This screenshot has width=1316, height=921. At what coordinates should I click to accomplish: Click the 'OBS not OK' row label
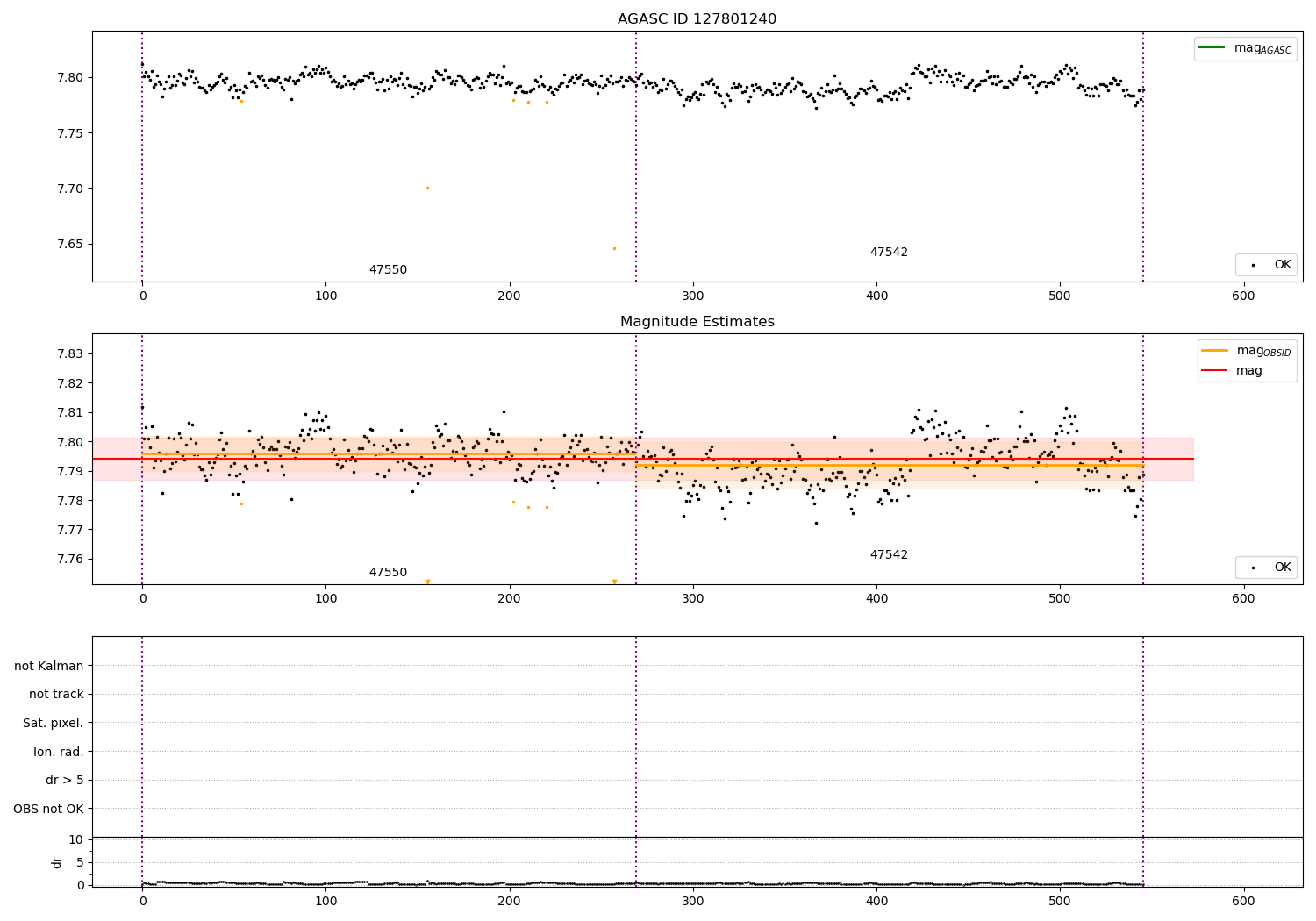pyautogui.click(x=49, y=809)
